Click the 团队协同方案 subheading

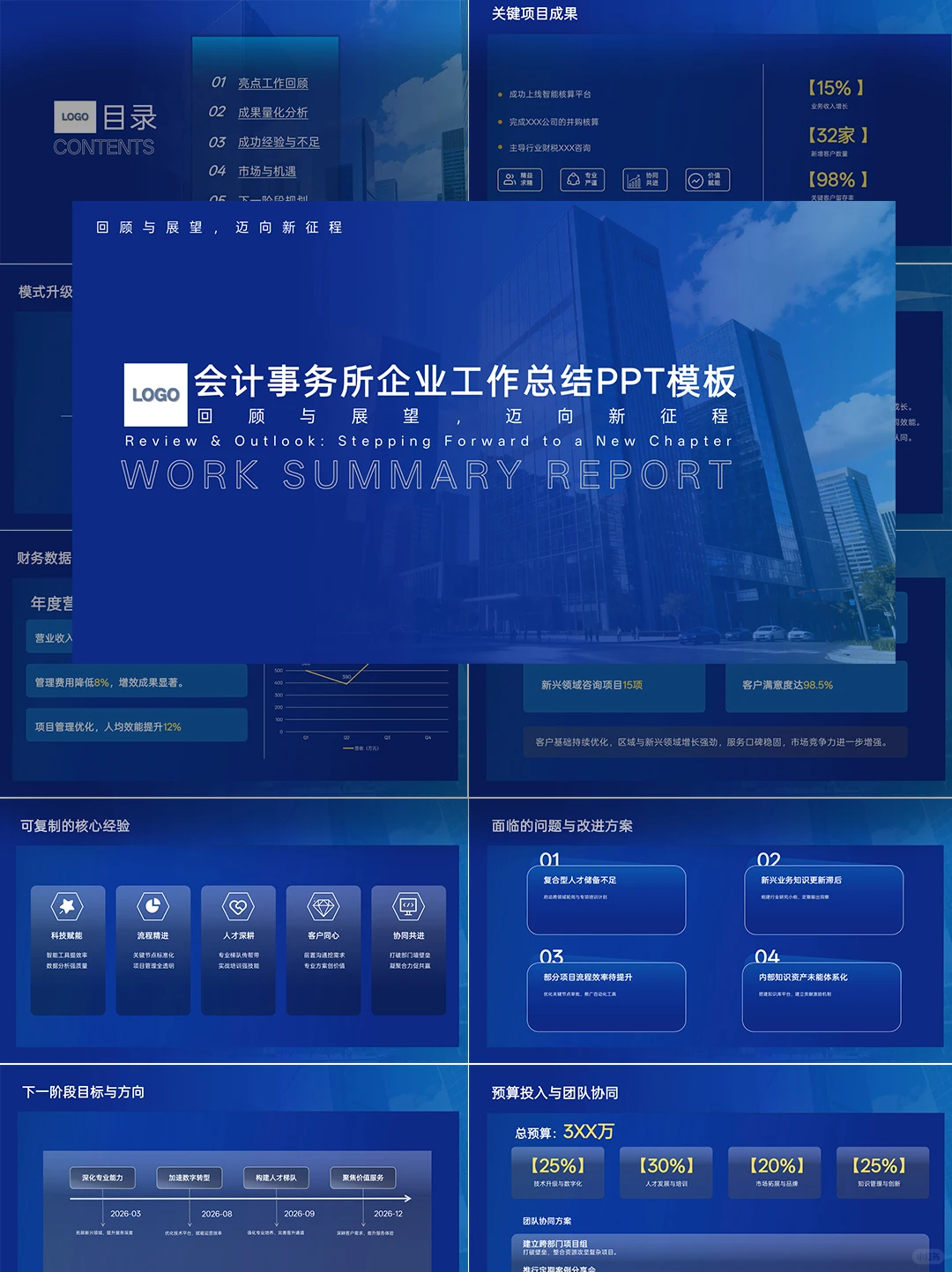[x=547, y=1221]
